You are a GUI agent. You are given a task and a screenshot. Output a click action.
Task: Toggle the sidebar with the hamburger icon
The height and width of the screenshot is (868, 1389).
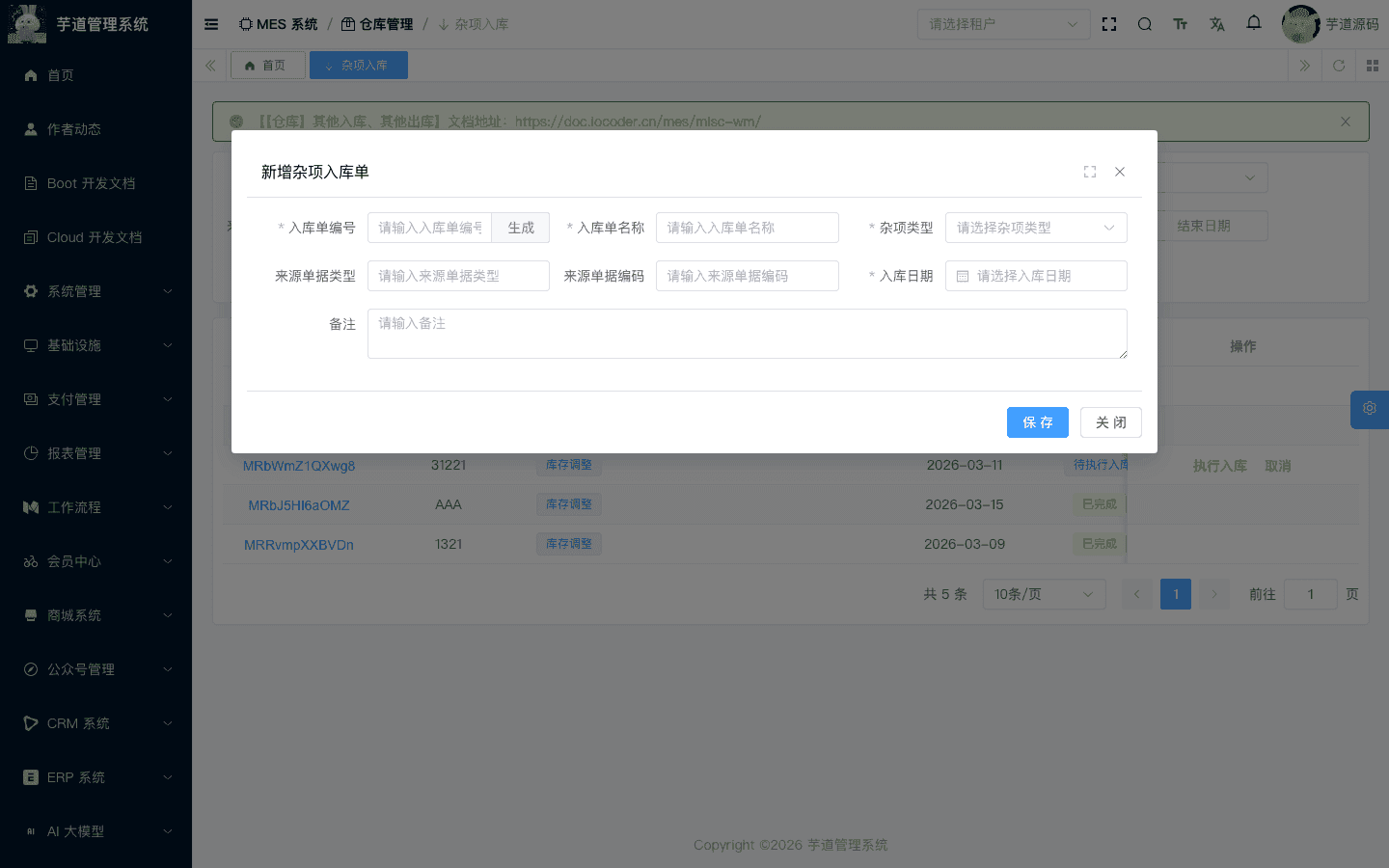pos(211,24)
